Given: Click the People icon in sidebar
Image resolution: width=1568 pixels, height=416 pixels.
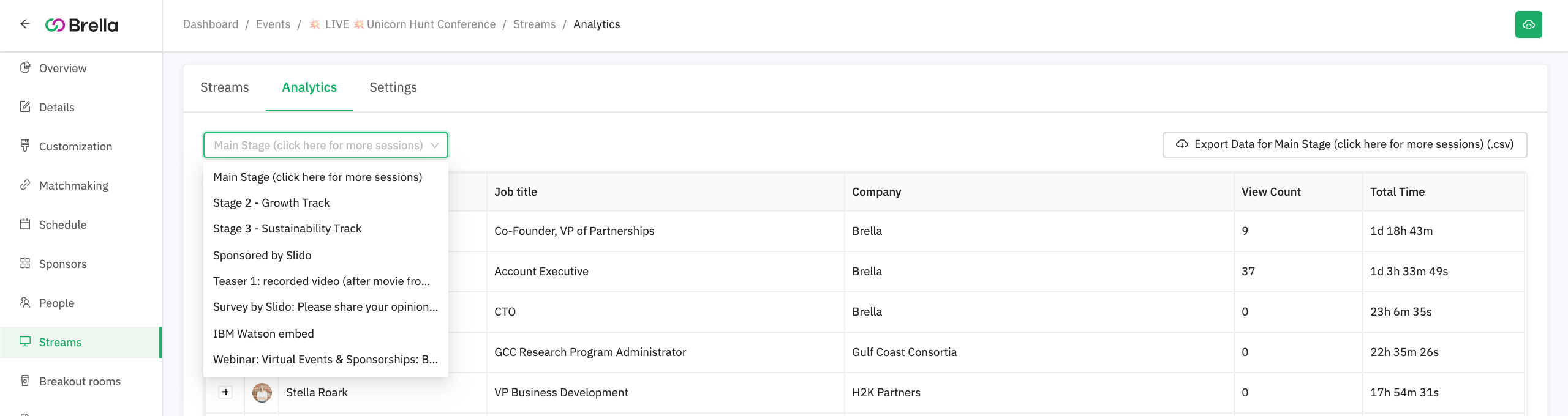Looking at the screenshot, I should 25,303.
